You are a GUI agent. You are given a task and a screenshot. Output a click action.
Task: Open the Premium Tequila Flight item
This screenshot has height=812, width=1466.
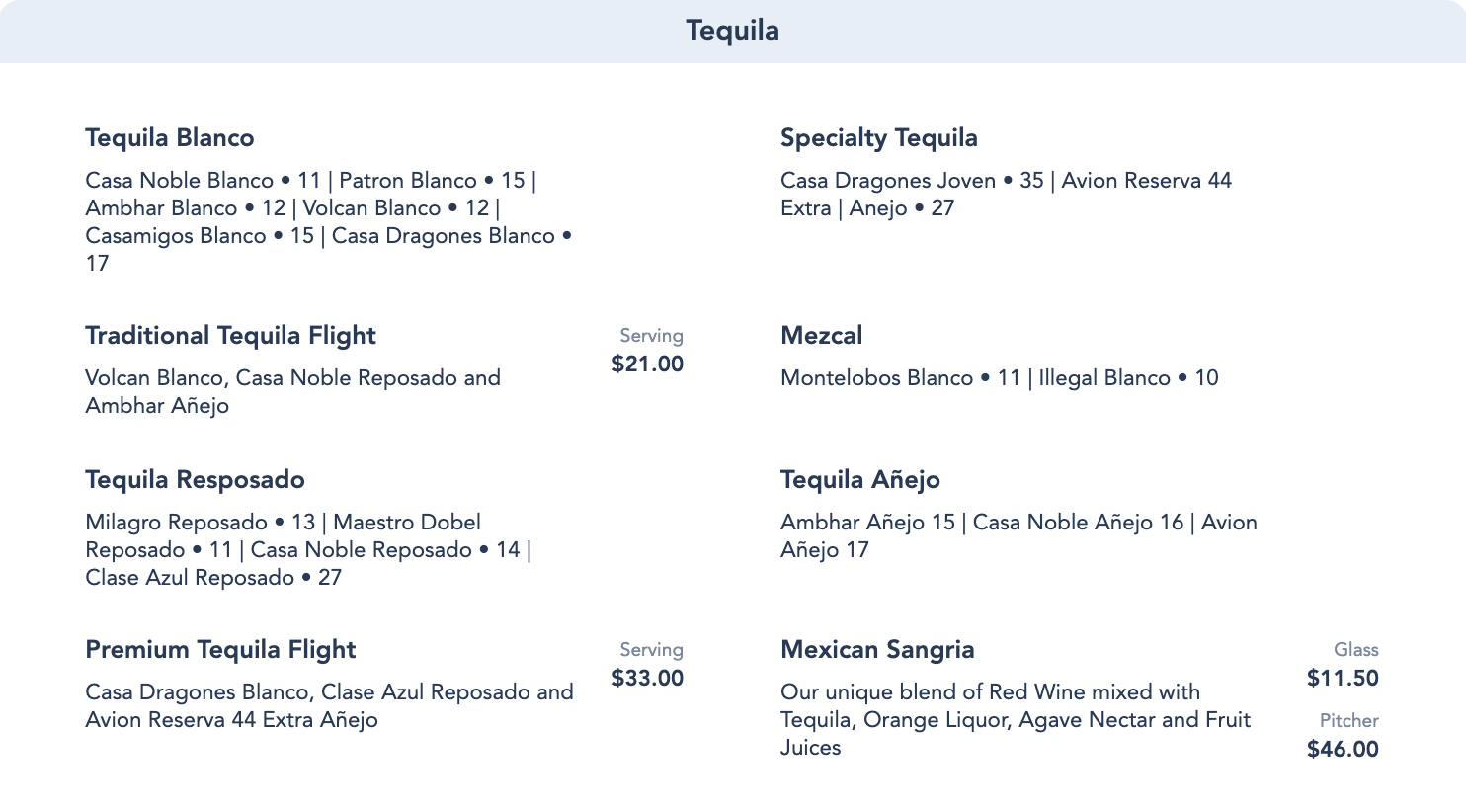pos(220,650)
